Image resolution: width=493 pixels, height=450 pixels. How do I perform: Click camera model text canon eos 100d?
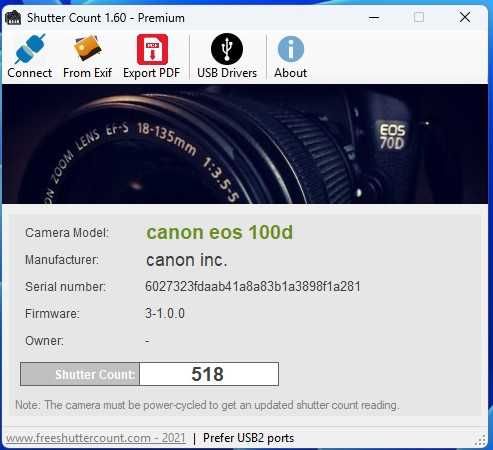219,232
